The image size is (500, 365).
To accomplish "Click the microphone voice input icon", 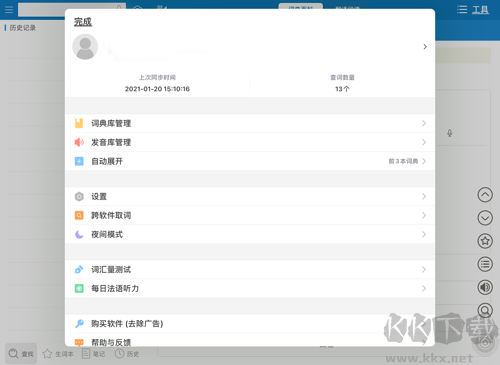I will click(x=450, y=133).
